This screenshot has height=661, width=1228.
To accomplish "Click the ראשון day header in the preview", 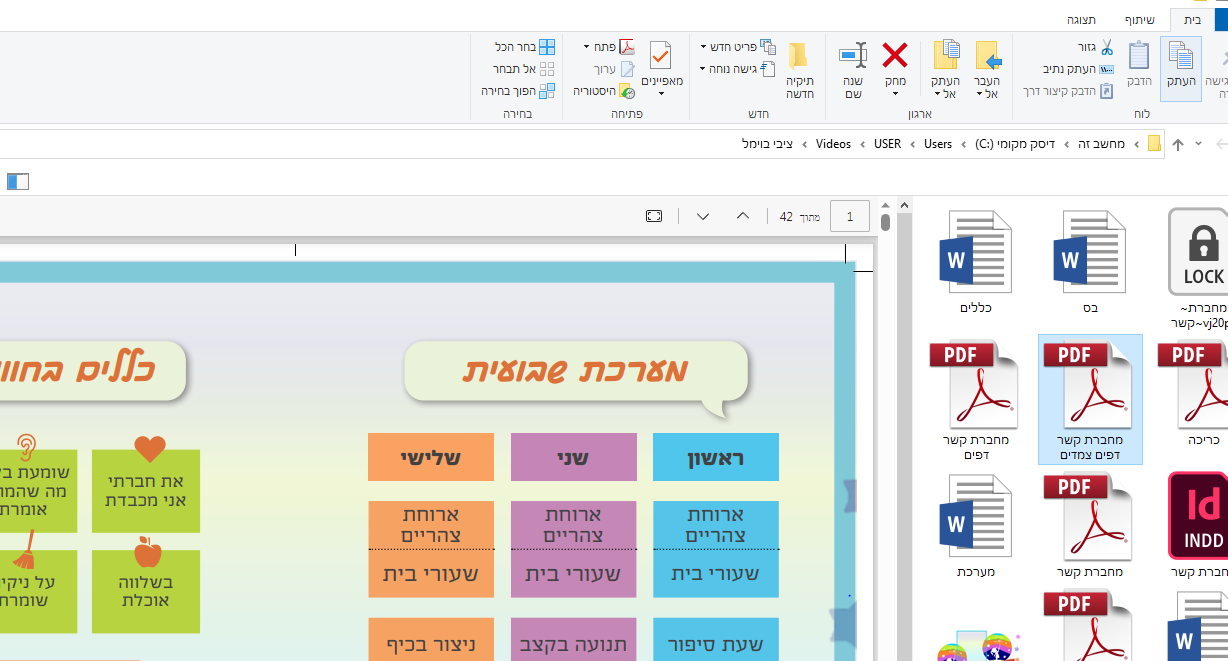I will [715, 458].
